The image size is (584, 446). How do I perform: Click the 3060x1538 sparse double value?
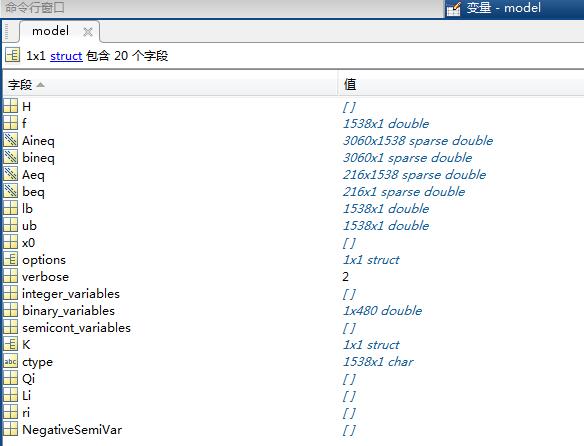point(418,140)
